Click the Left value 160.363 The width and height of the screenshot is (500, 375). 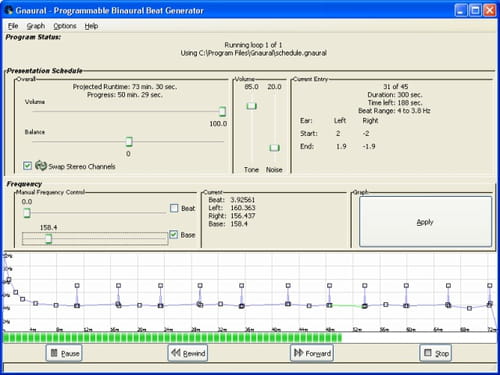coord(243,208)
